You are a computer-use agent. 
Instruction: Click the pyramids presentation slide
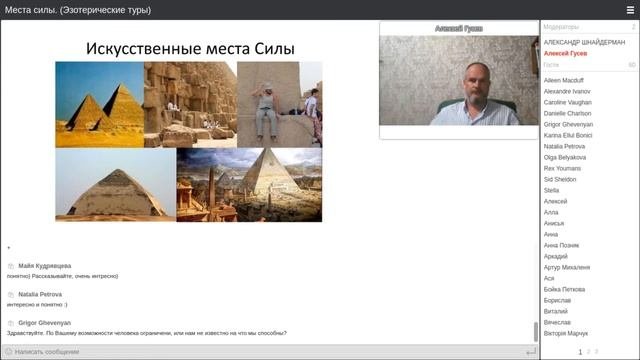click(189, 142)
